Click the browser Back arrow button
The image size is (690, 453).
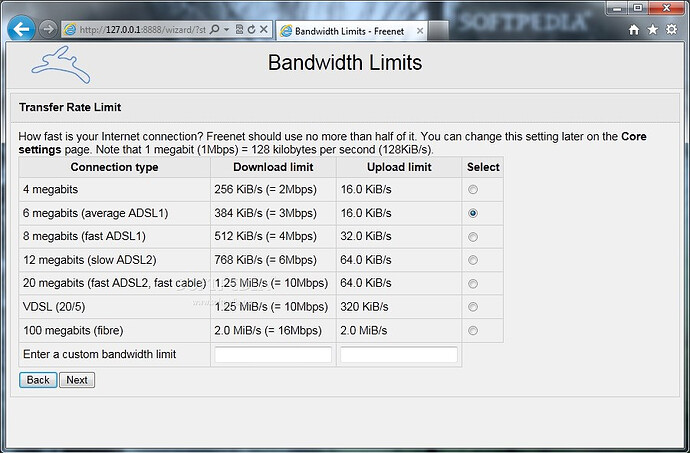tap(21, 30)
